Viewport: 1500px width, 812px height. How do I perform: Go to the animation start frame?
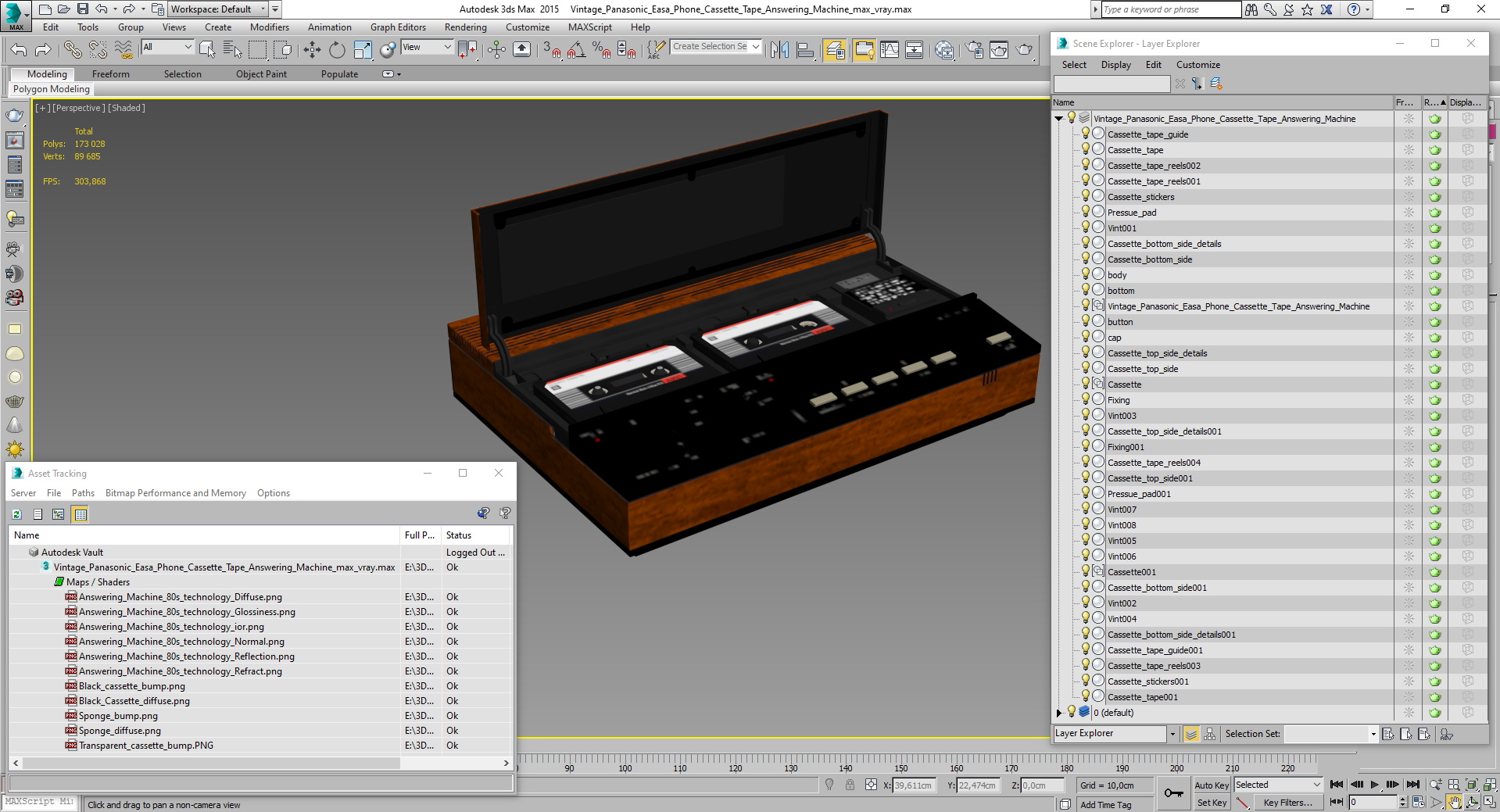(1337, 785)
